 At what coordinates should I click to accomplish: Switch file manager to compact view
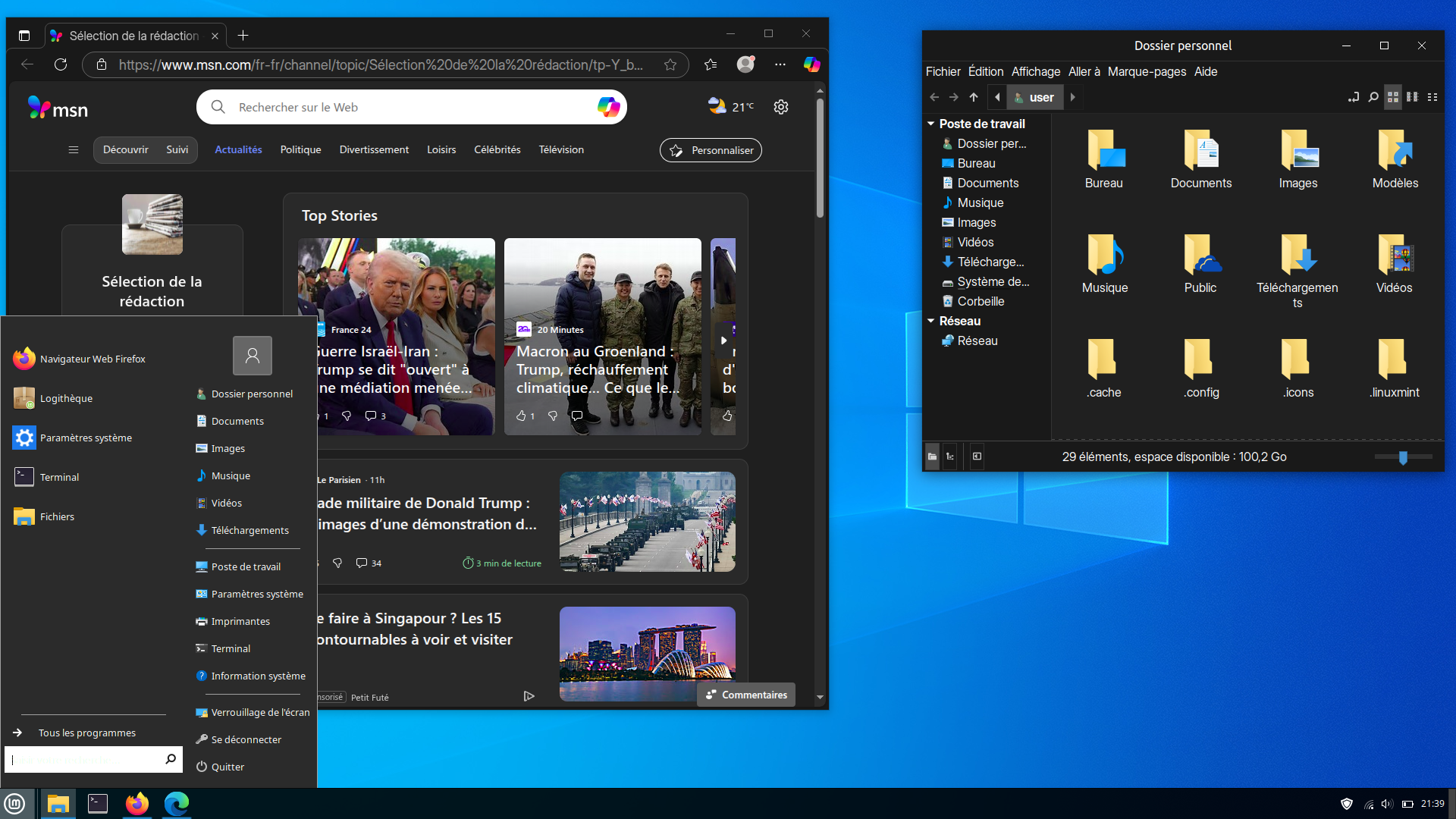(x=1432, y=97)
